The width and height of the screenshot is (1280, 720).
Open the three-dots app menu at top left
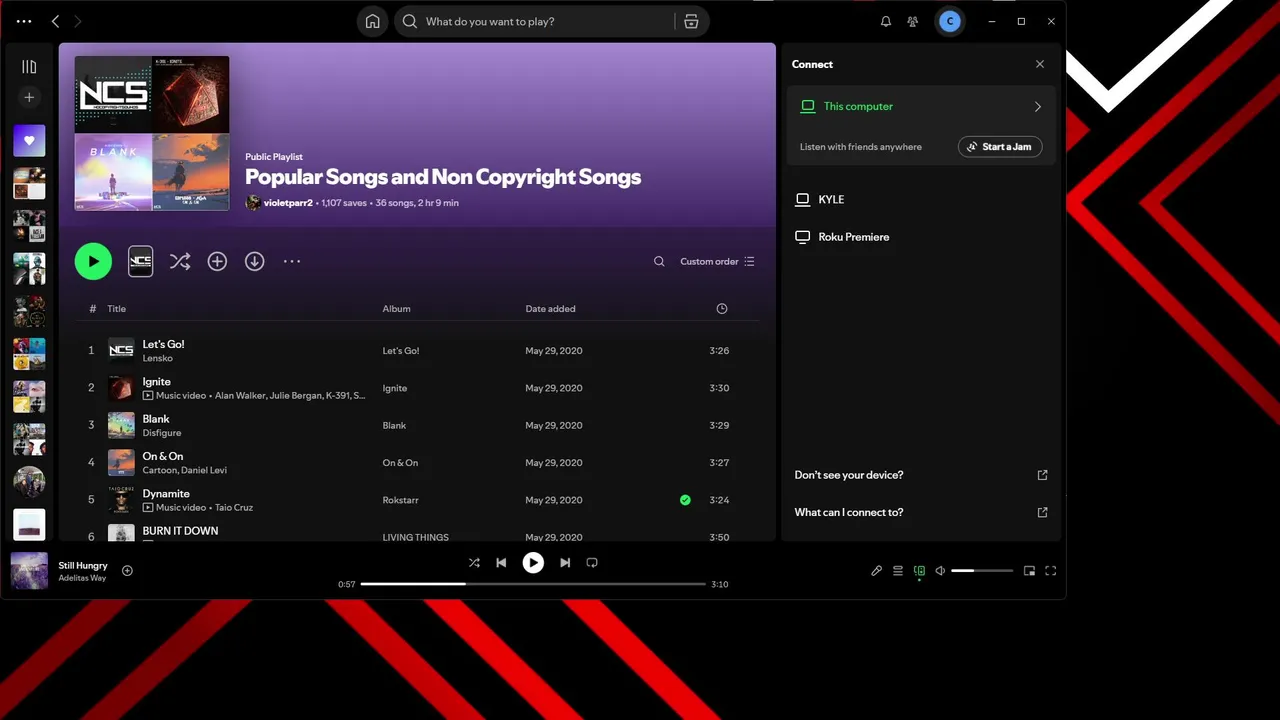(24, 21)
